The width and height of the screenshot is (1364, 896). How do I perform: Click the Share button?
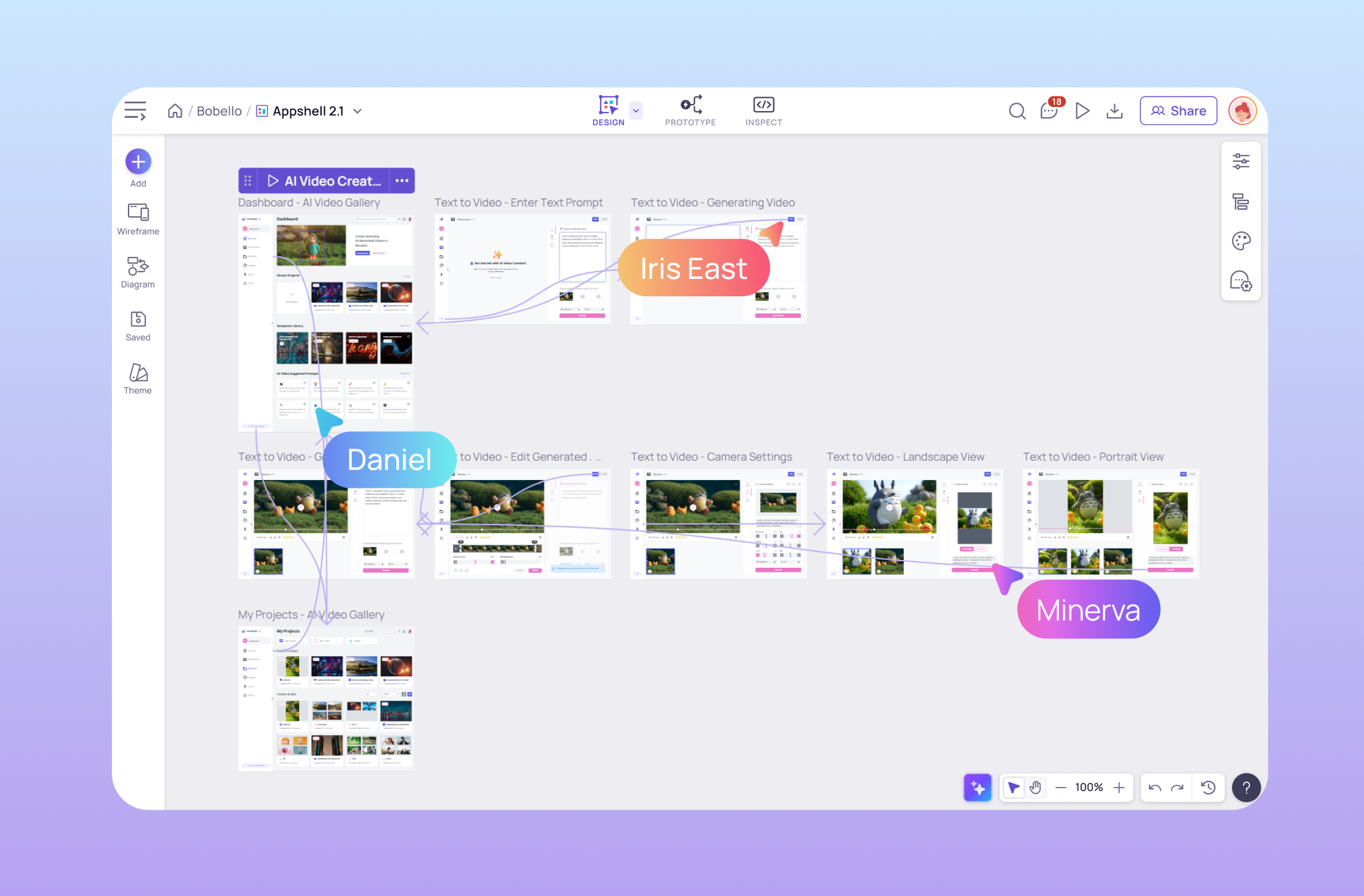click(1178, 111)
